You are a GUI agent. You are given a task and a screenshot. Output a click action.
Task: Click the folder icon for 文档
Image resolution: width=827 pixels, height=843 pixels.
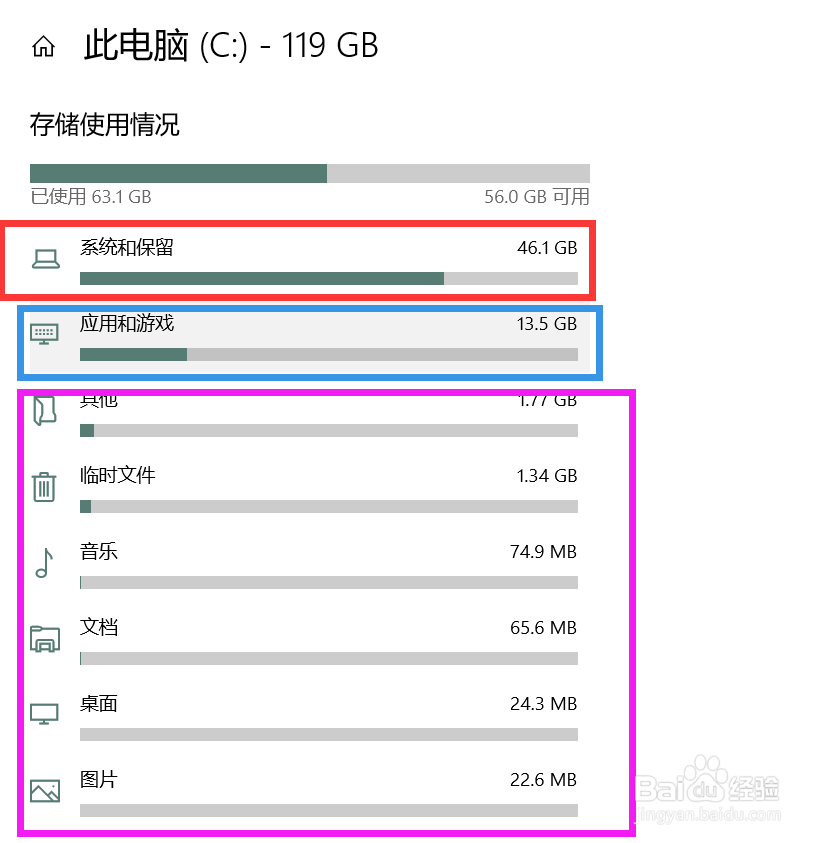[x=45, y=639]
